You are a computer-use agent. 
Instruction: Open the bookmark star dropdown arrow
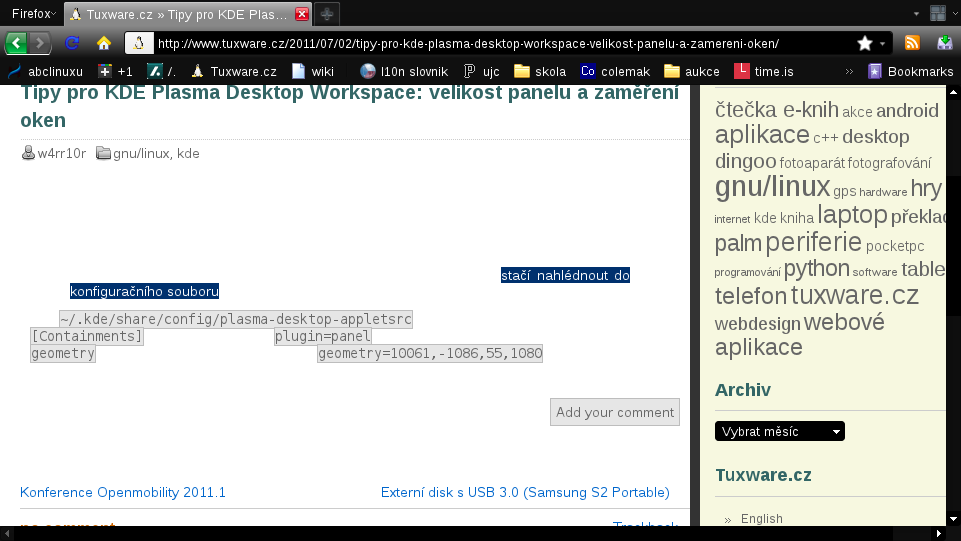click(883, 44)
